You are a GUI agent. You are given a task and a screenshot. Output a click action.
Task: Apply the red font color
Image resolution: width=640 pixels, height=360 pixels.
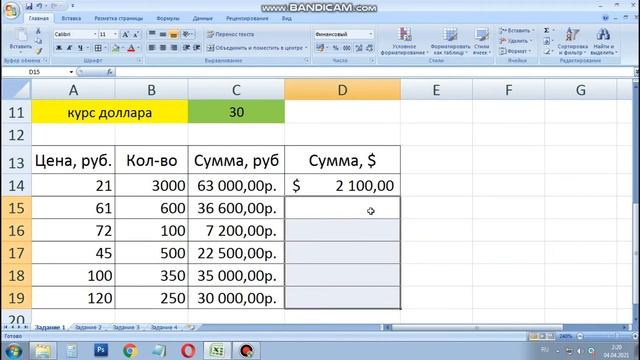tap(131, 48)
